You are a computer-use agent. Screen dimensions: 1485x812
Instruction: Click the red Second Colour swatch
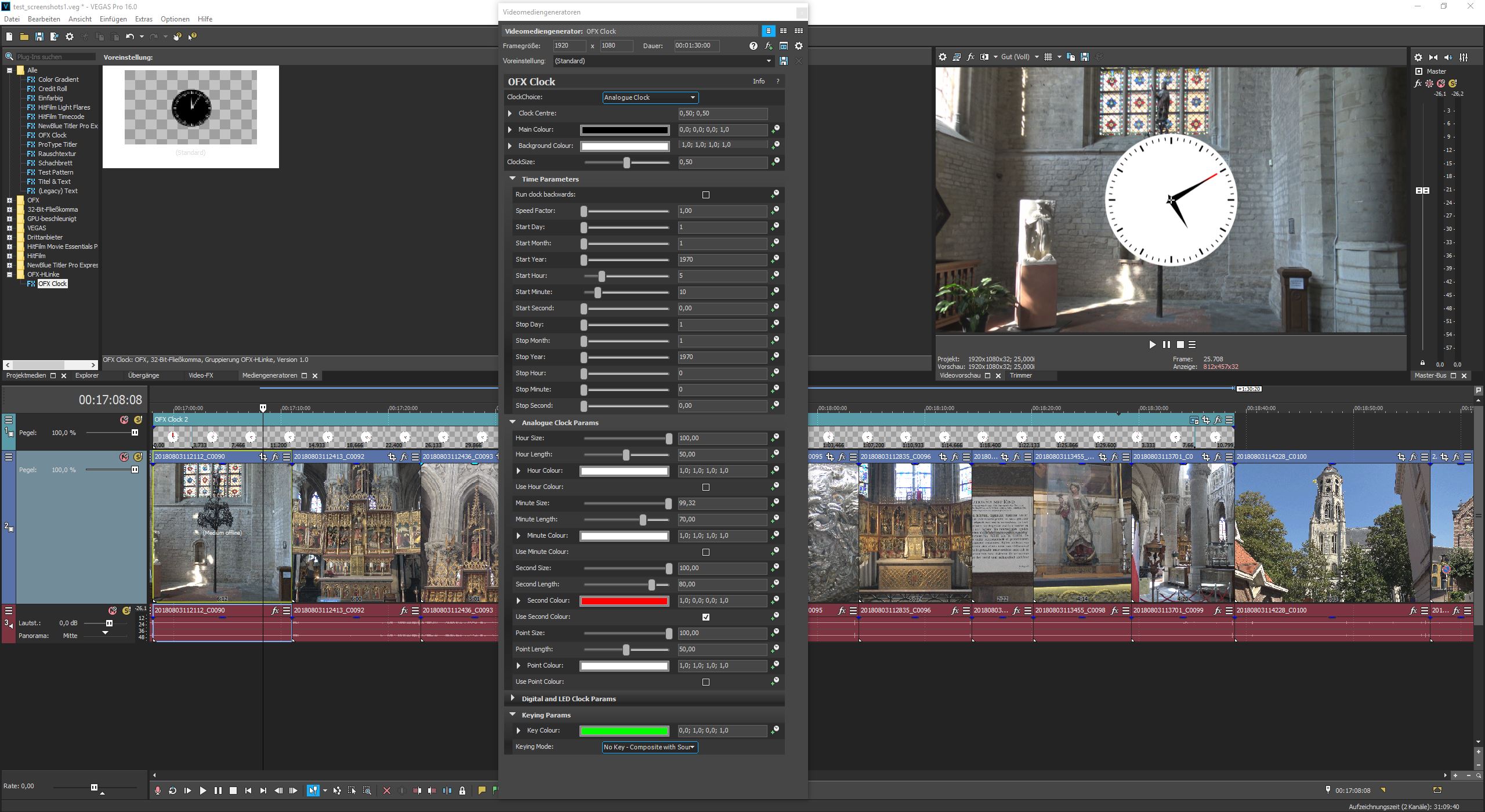(x=624, y=601)
